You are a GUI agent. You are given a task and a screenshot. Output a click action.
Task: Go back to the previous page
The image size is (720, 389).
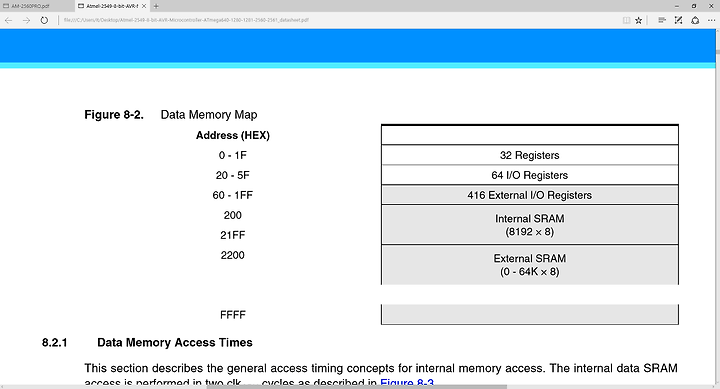click(8, 20)
